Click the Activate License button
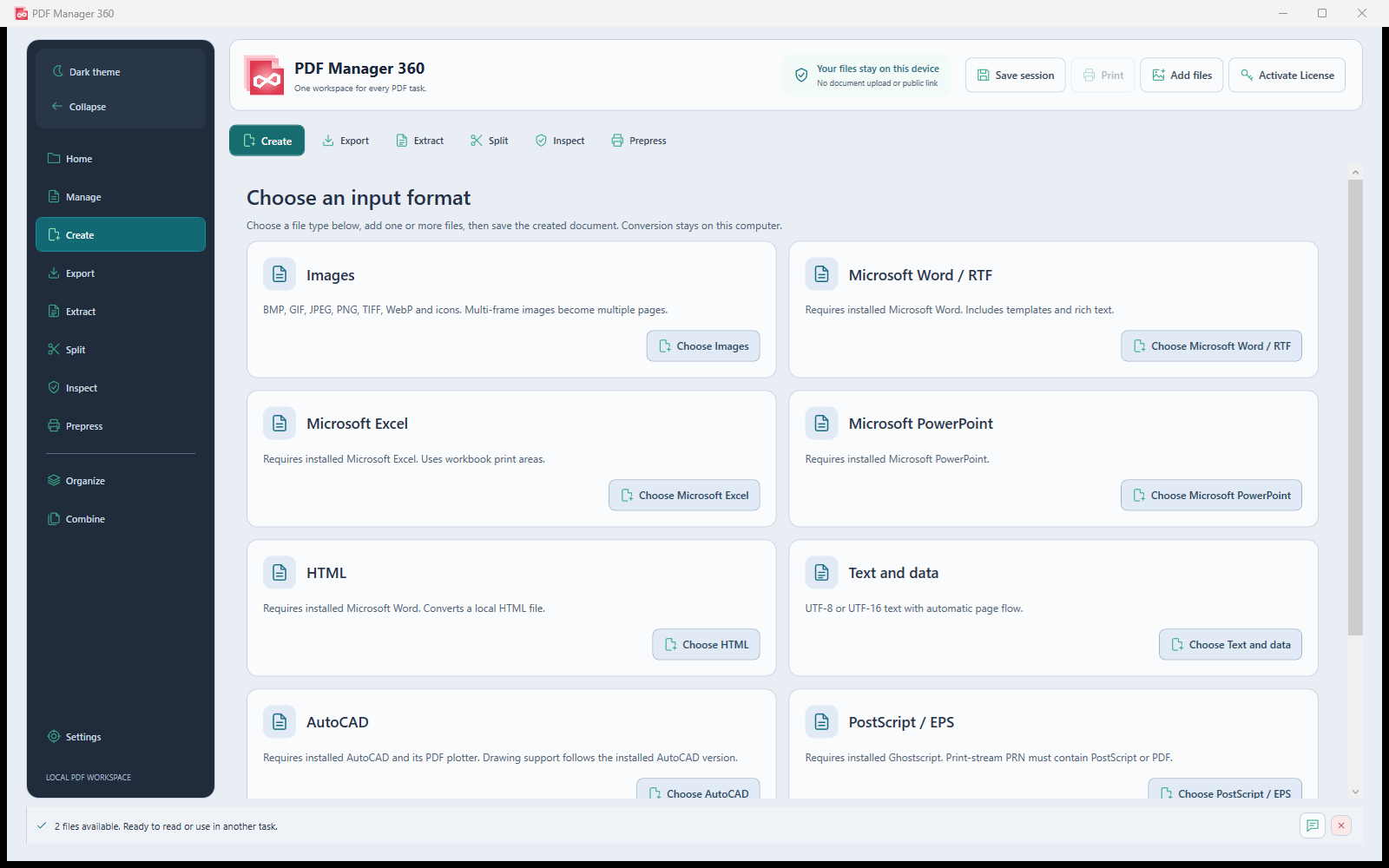1389x868 pixels. pyautogui.click(x=1287, y=76)
